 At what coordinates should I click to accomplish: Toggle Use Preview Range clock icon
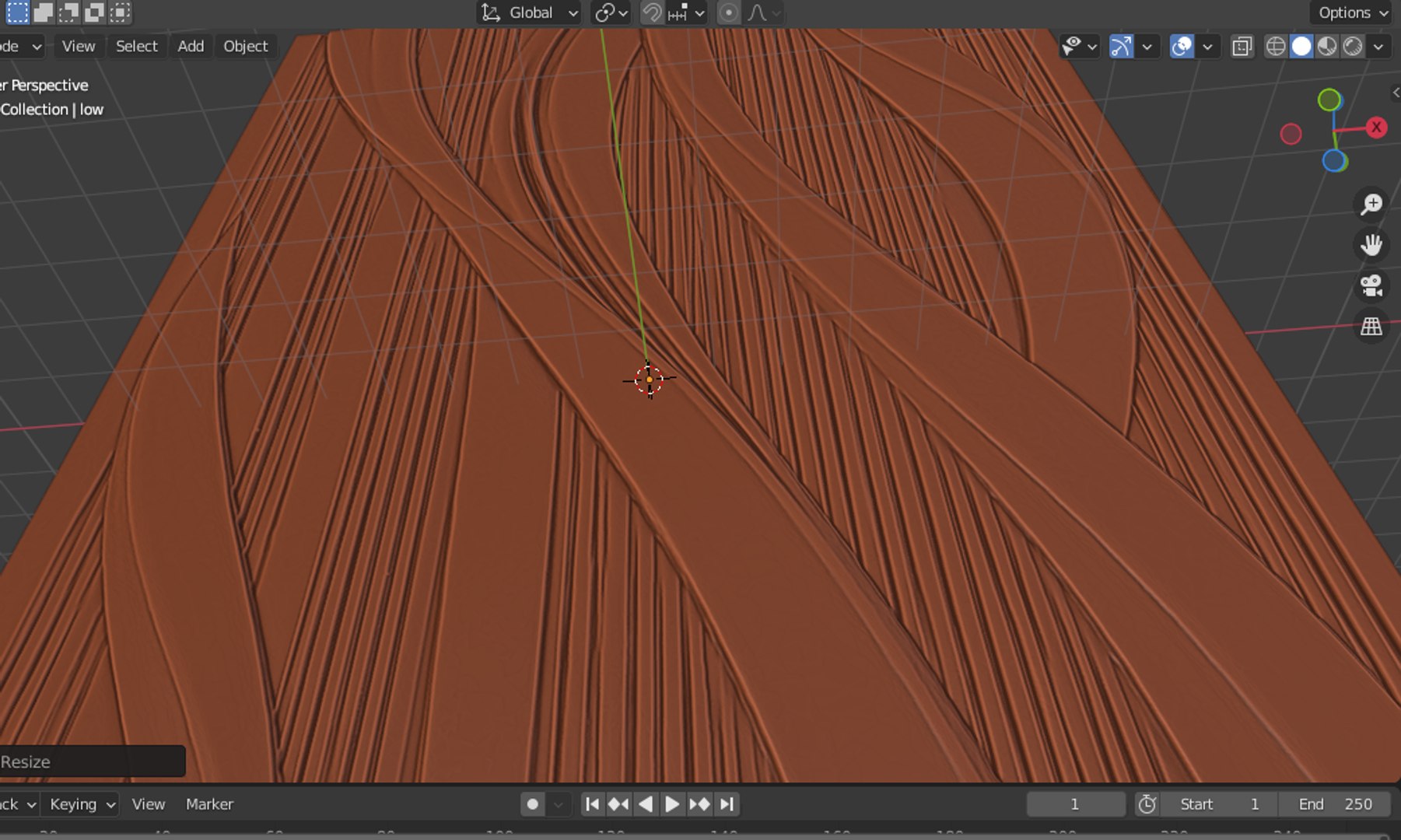click(x=1147, y=804)
